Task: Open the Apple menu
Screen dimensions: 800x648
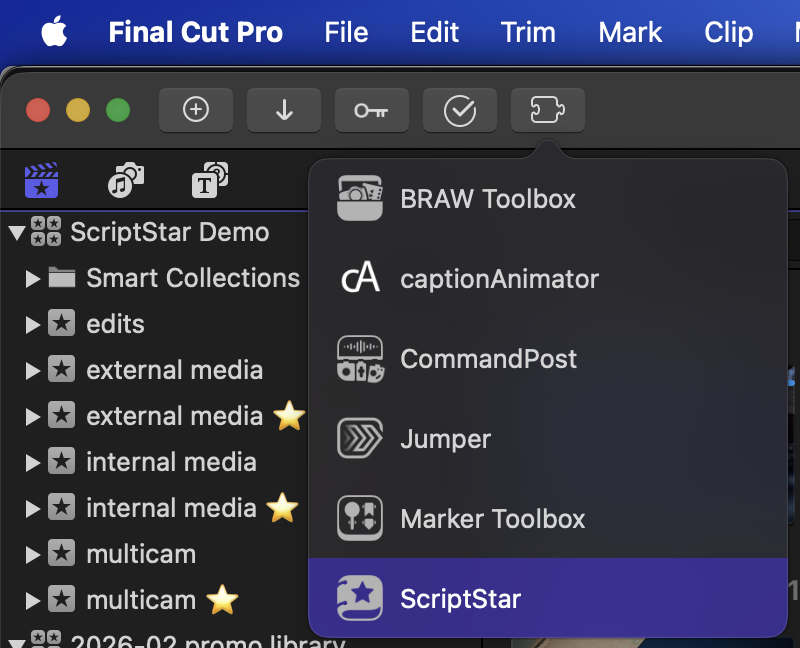Action: pos(55,32)
